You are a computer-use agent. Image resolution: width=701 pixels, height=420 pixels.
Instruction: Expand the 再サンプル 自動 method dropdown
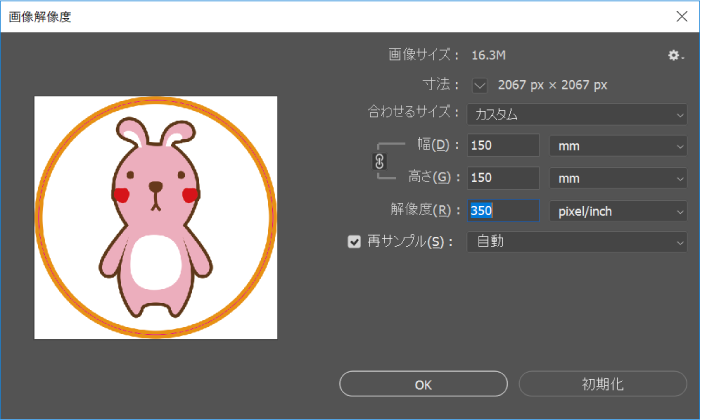[x=577, y=242]
